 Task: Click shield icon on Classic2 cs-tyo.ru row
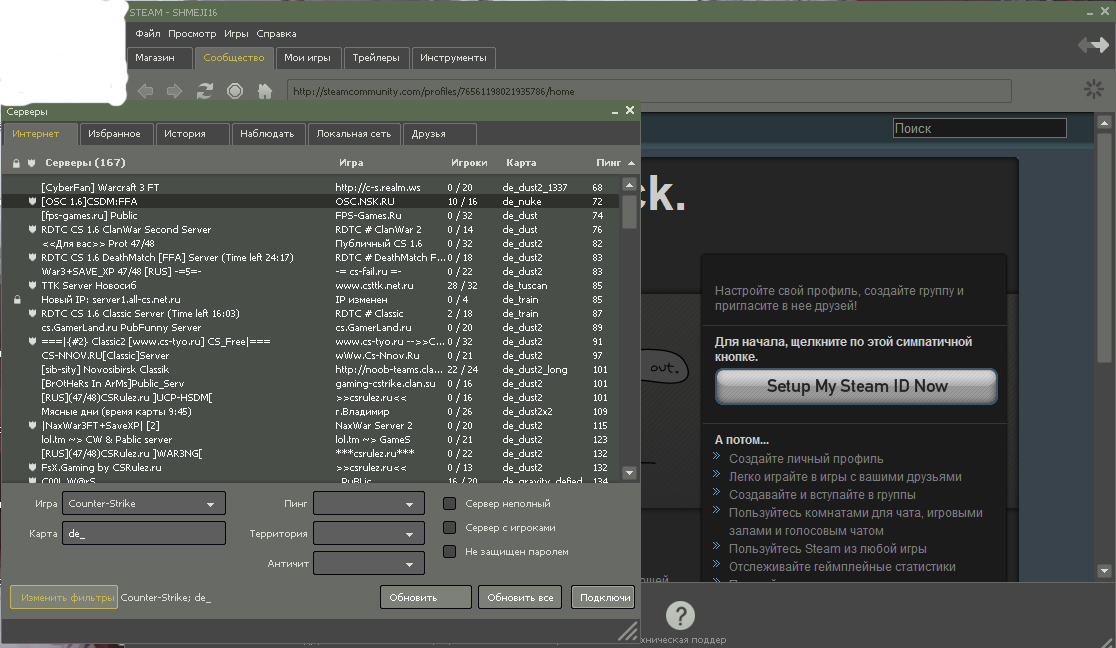pos(32,342)
